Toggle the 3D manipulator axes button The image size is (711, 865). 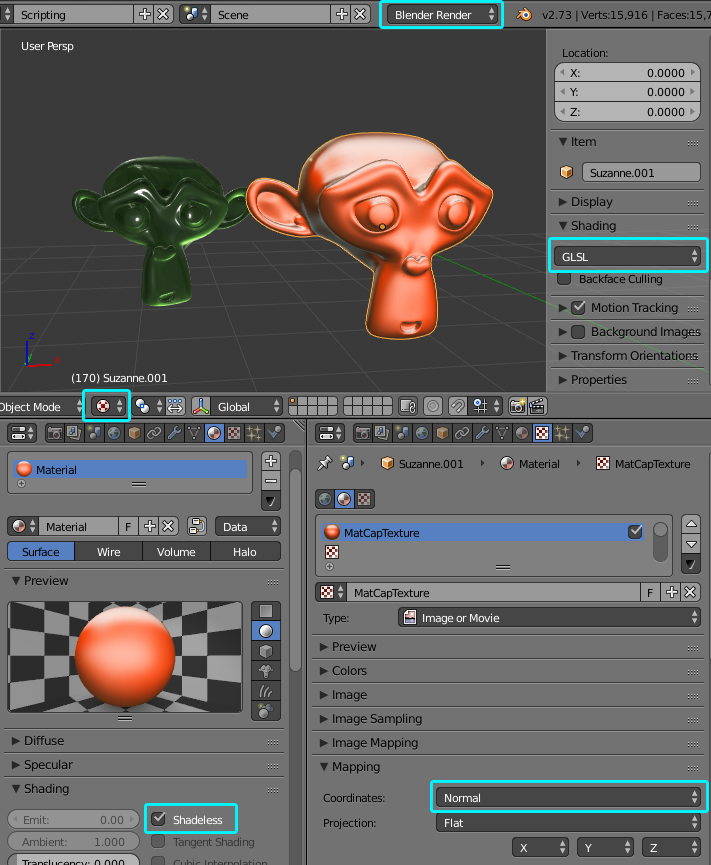pos(201,407)
